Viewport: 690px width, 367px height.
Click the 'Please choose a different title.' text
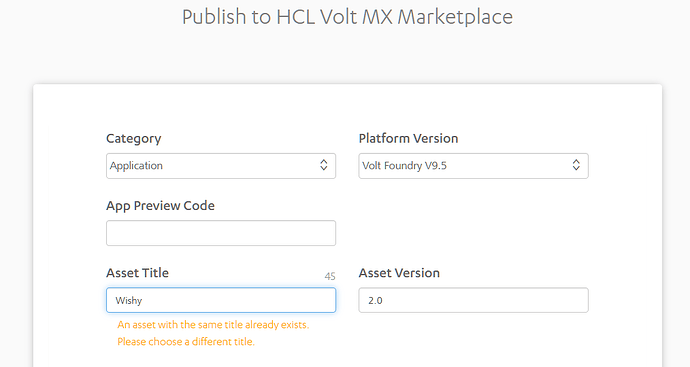pyautogui.click(x=186, y=342)
